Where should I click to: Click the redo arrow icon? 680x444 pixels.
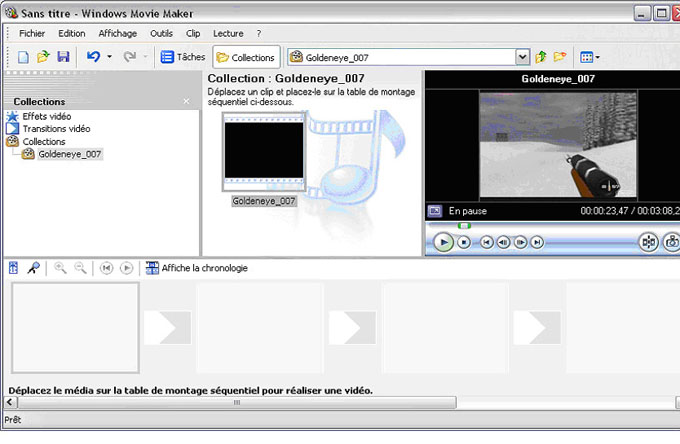(x=129, y=57)
